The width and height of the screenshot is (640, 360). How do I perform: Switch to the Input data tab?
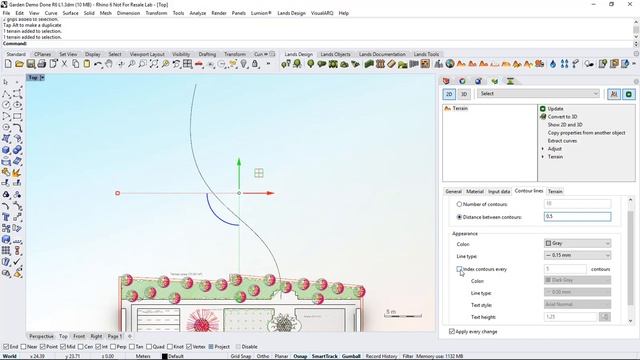[x=499, y=191]
